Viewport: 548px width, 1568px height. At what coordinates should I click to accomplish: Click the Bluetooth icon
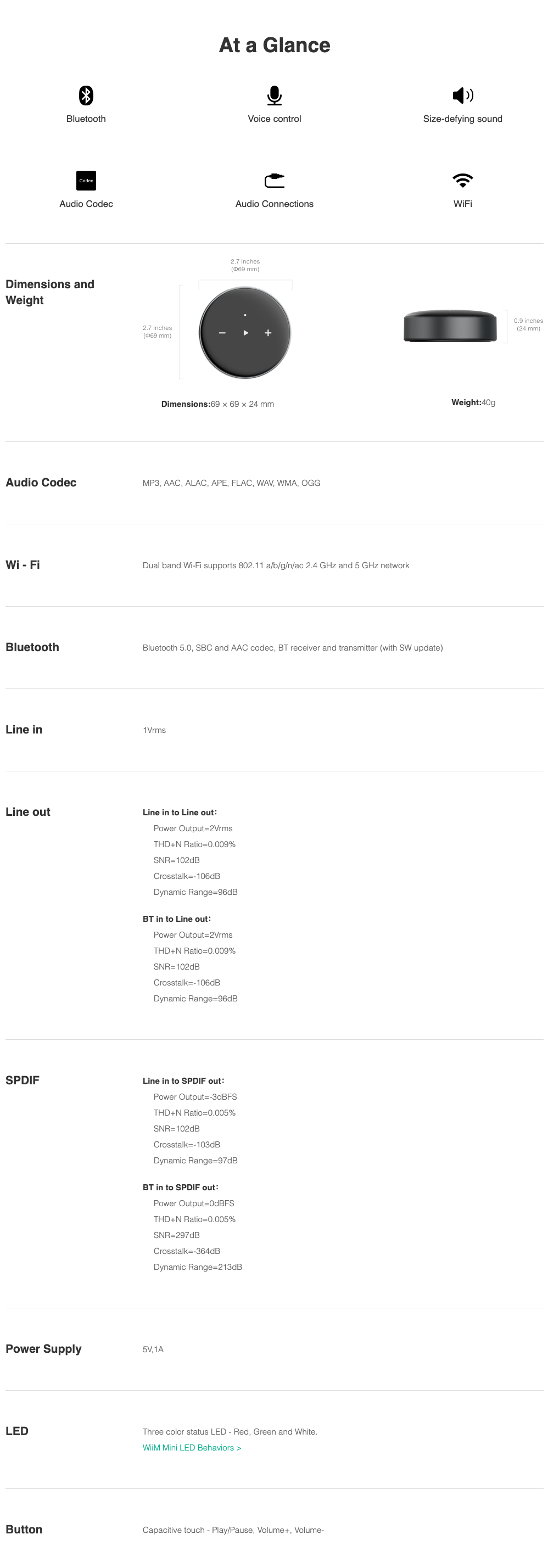pyautogui.click(x=86, y=95)
